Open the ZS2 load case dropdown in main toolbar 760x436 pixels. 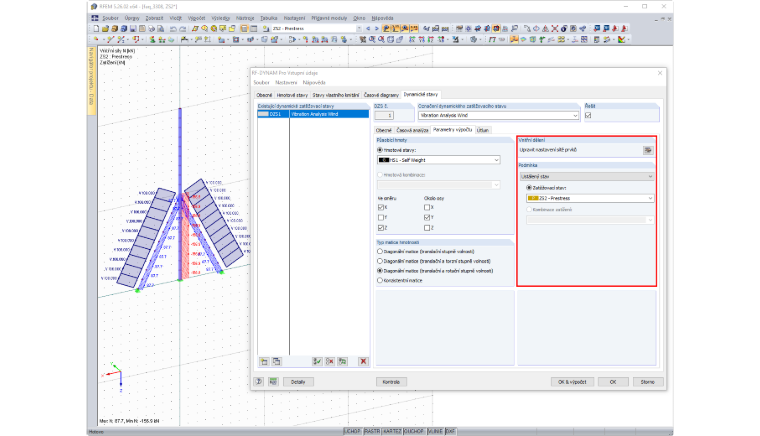pos(359,29)
